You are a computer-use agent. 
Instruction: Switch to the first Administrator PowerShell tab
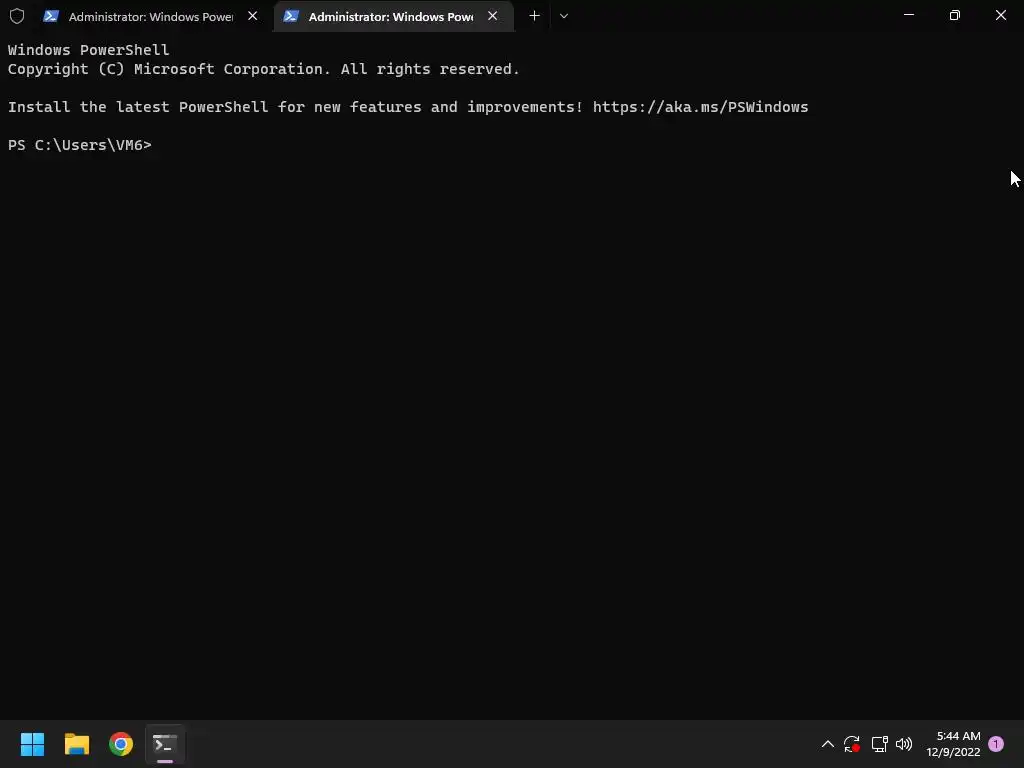(151, 16)
